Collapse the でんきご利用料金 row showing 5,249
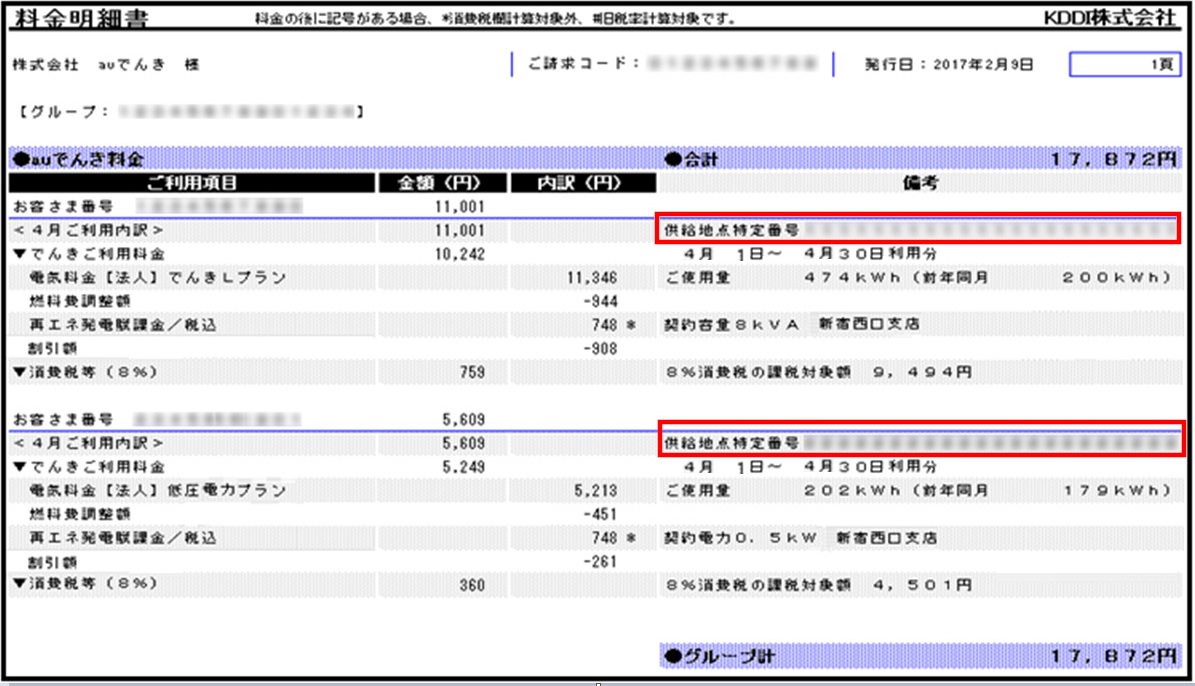Viewport: 1195px width, 686px height. [x=18, y=466]
